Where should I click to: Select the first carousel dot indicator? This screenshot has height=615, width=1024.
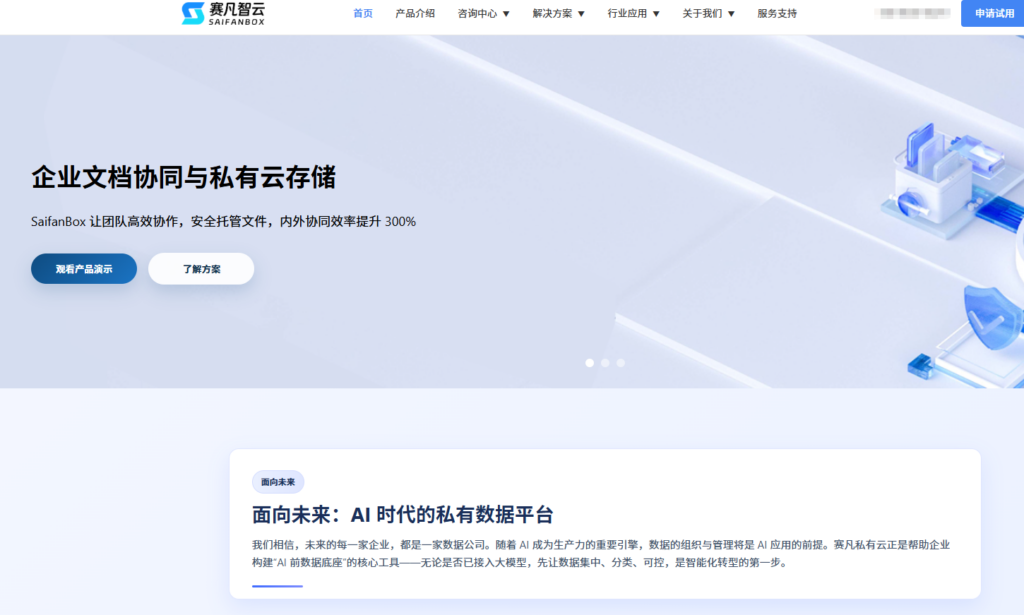[x=590, y=363]
